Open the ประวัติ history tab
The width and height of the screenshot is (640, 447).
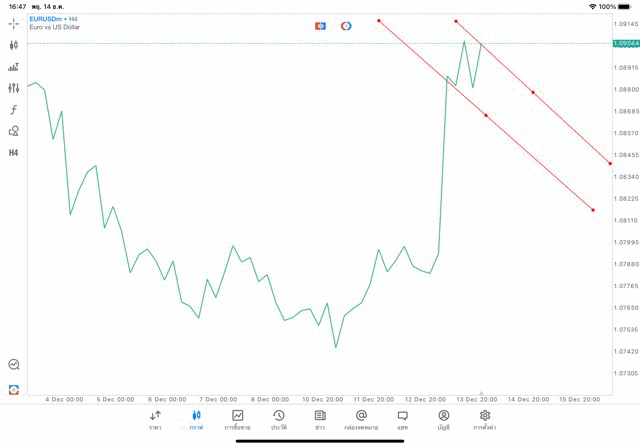tap(278, 420)
